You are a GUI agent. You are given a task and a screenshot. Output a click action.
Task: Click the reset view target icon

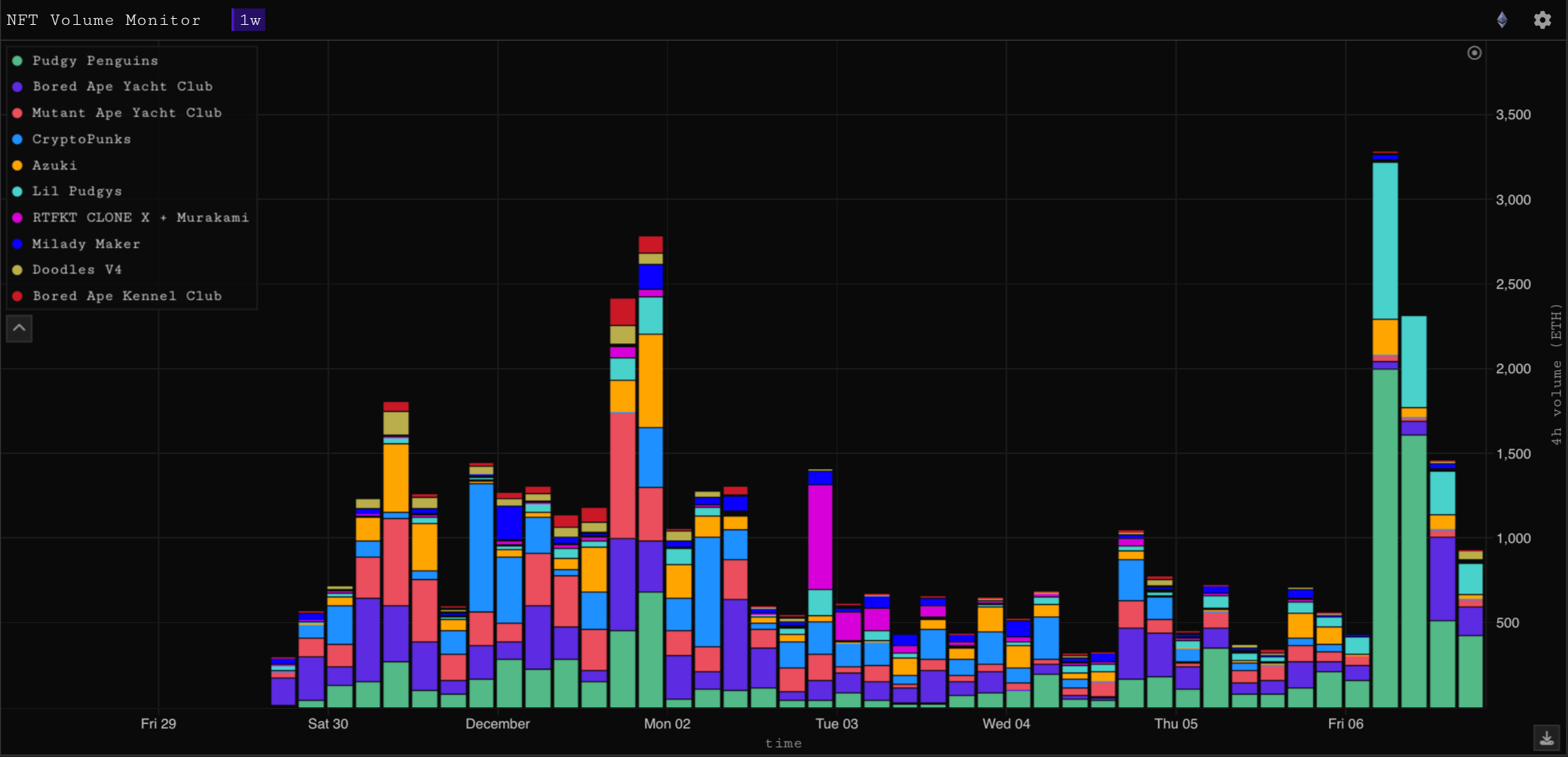(x=1474, y=53)
